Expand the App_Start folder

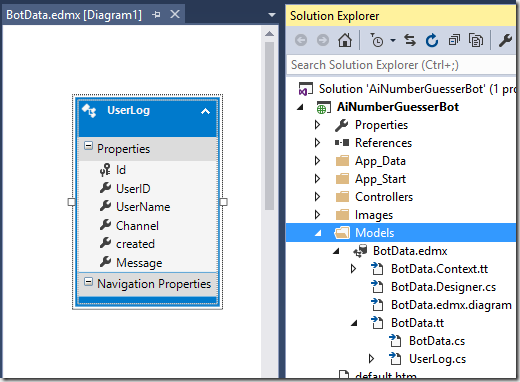[318, 179]
